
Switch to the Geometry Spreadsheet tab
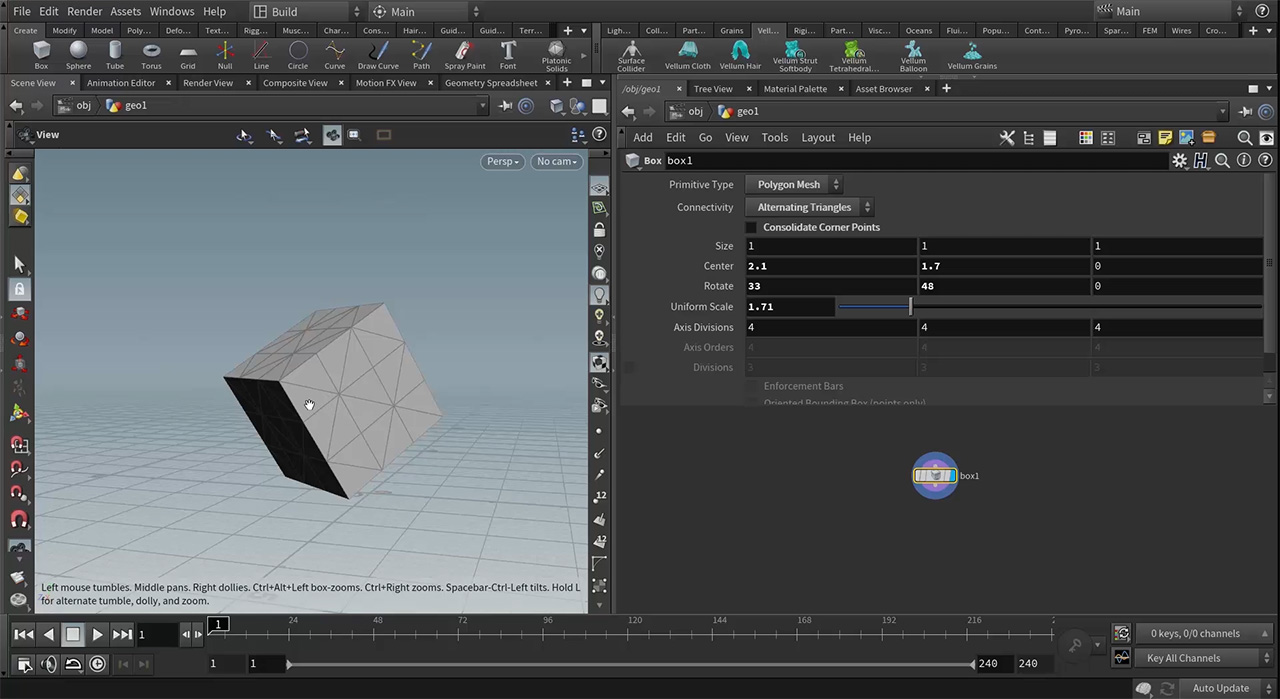491,83
